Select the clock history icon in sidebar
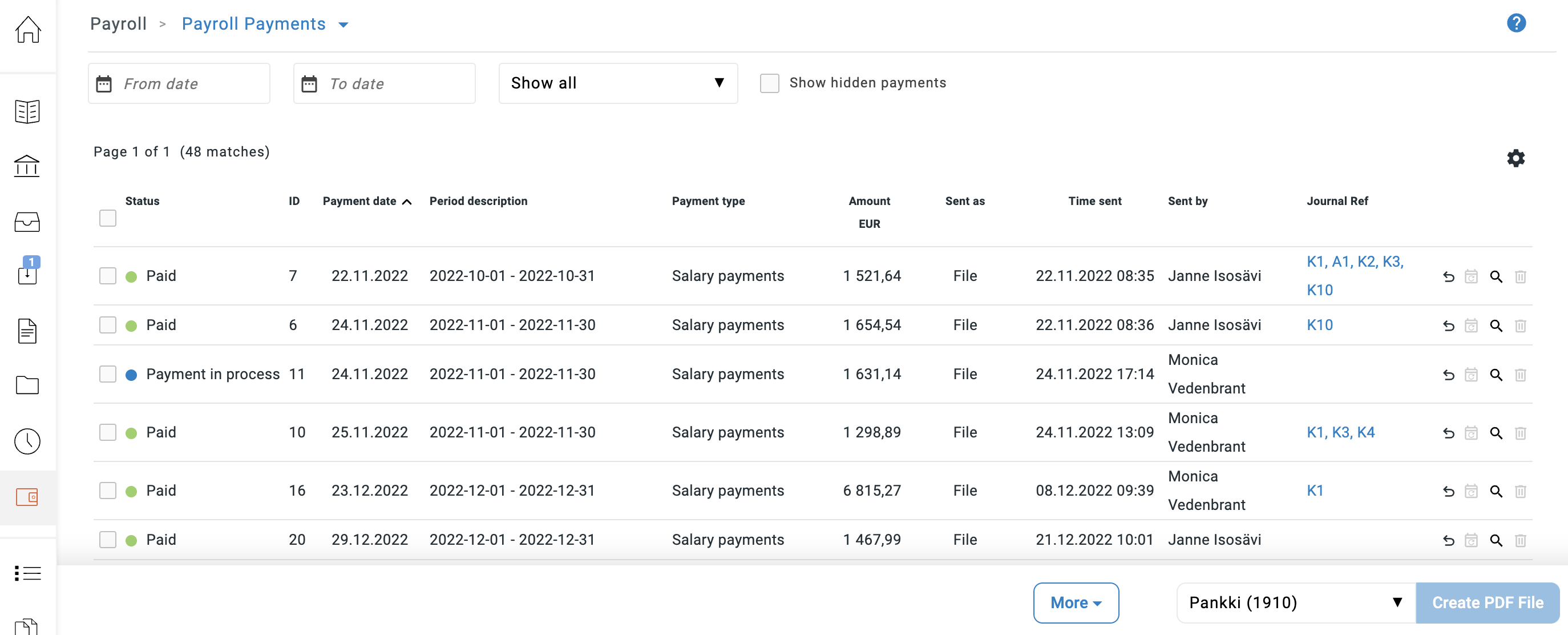The image size is (1568, 635). pos(28,441)
